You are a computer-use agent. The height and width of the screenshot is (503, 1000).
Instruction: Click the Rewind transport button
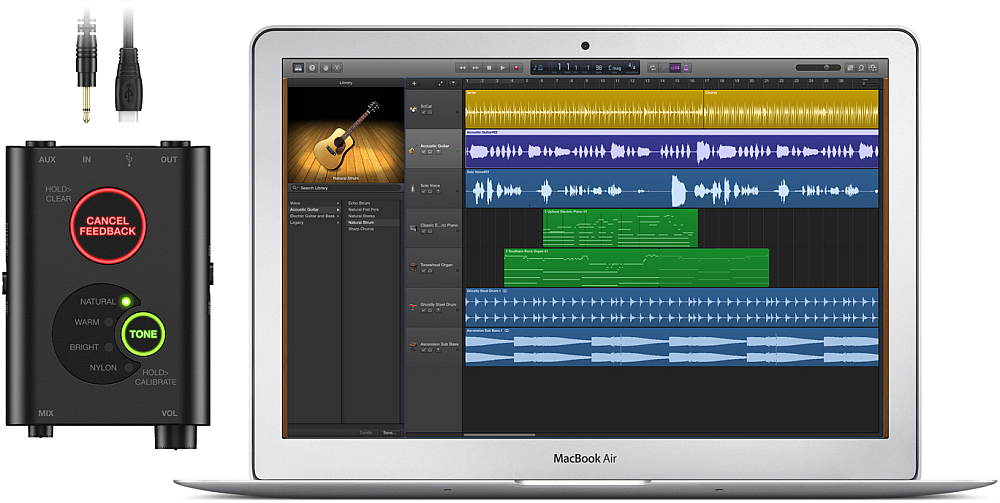[x=463, y=67]
